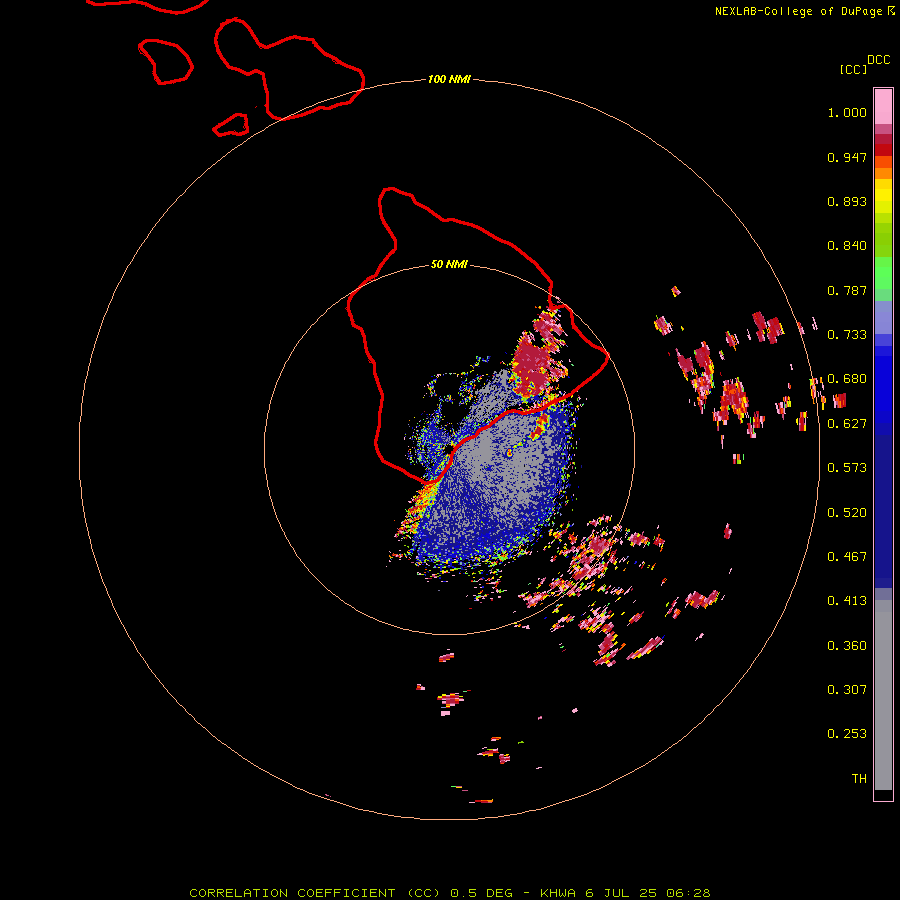Click the 0.733 scale value

tap(847, 335)
